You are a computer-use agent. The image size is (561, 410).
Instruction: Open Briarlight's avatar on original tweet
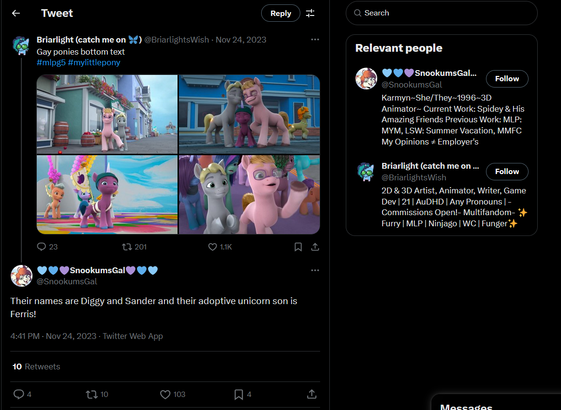21,45
